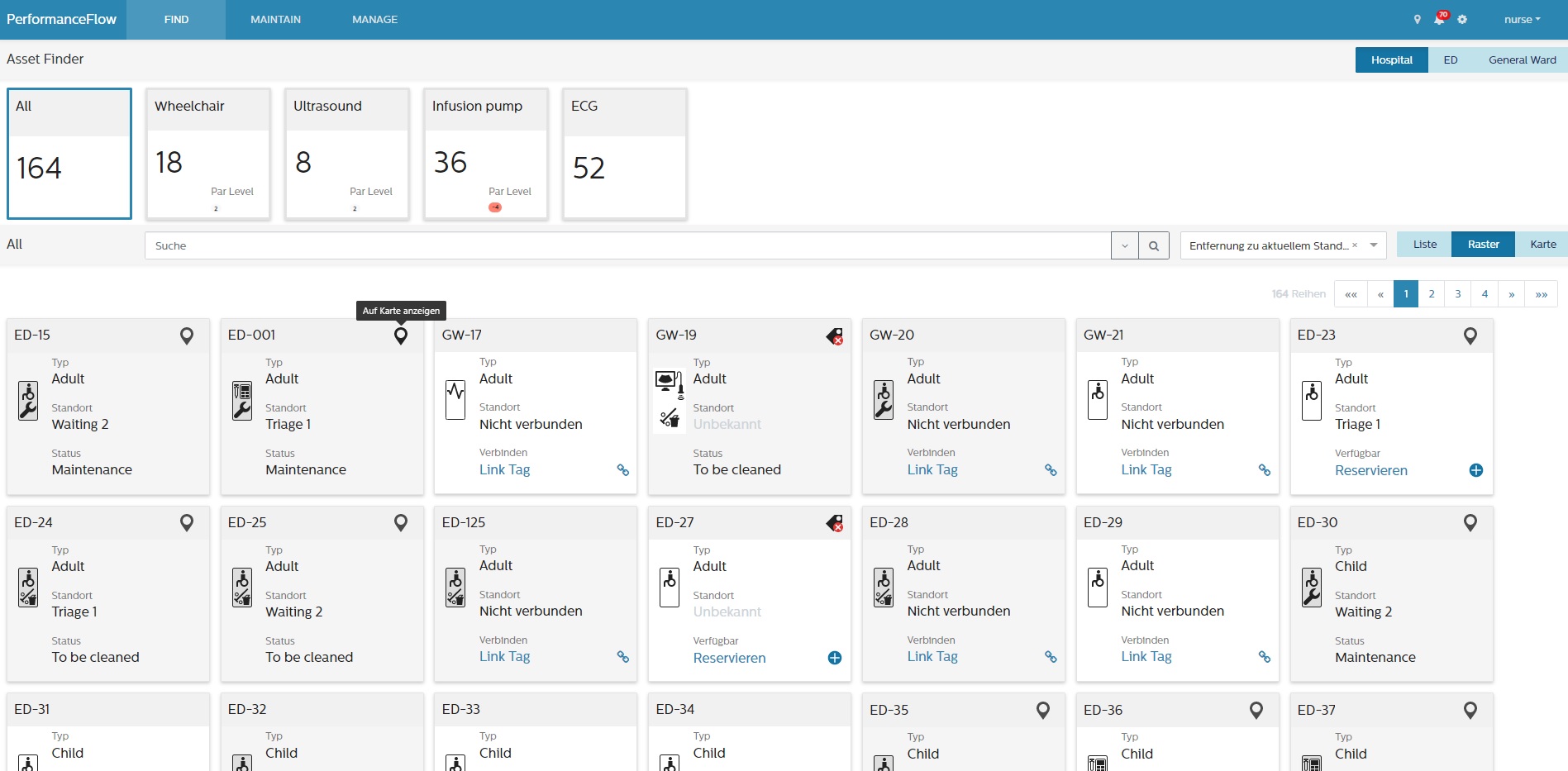Open the MAINTAIN menu tab

click(275, 19)
